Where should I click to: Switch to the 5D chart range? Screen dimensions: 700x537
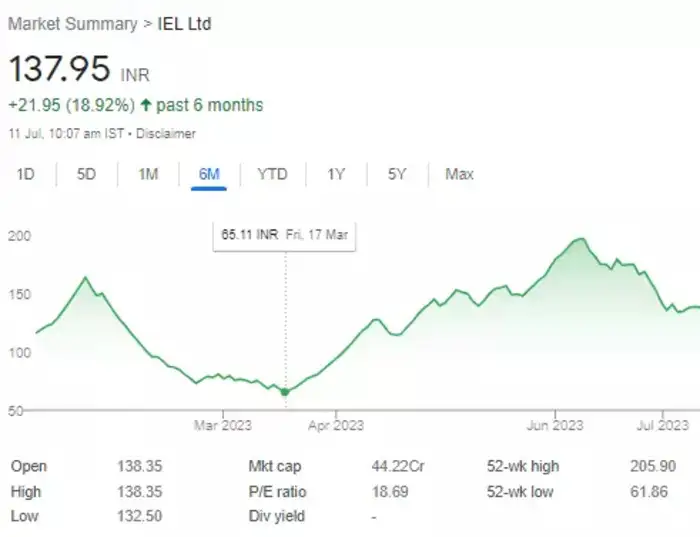pos(87,174)
